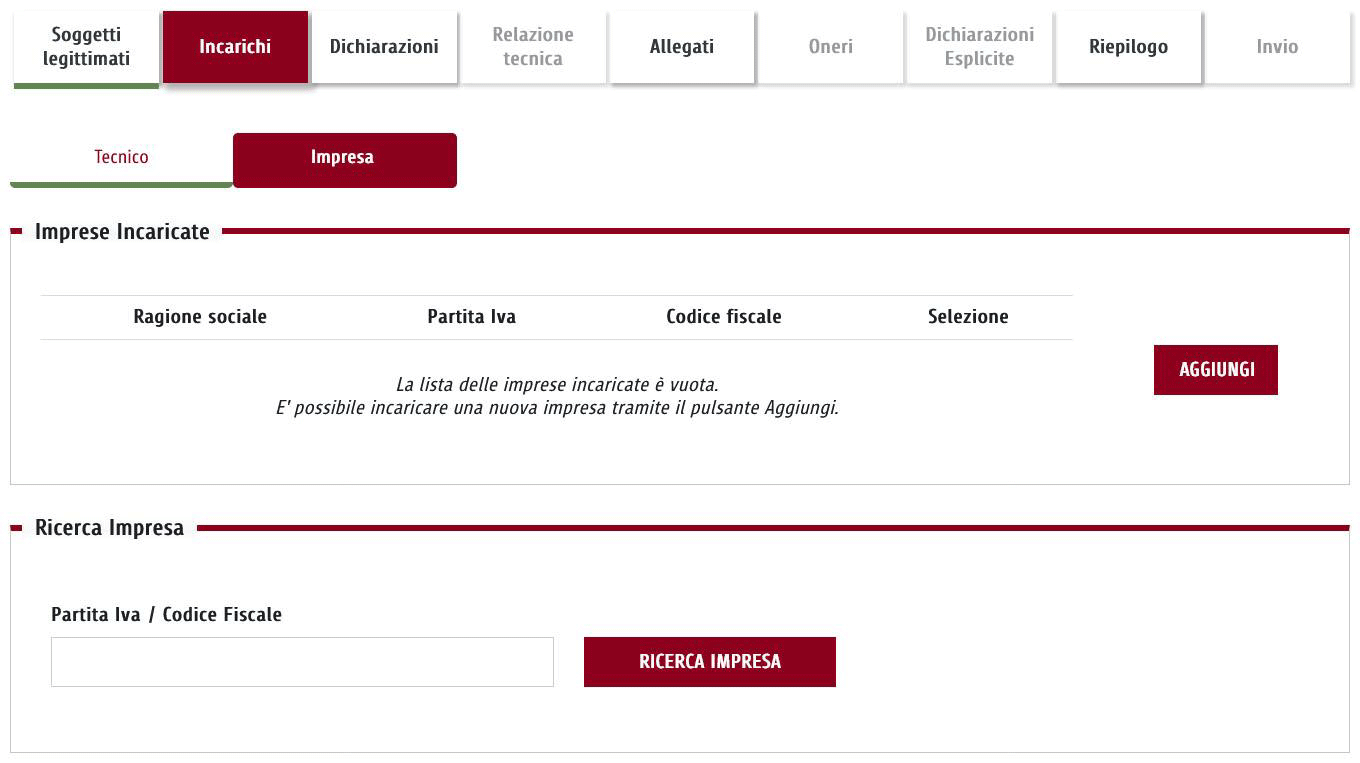Click the Selezione column header
The height and width of the screenshot is (763, 1360).
tap(968, 317)
